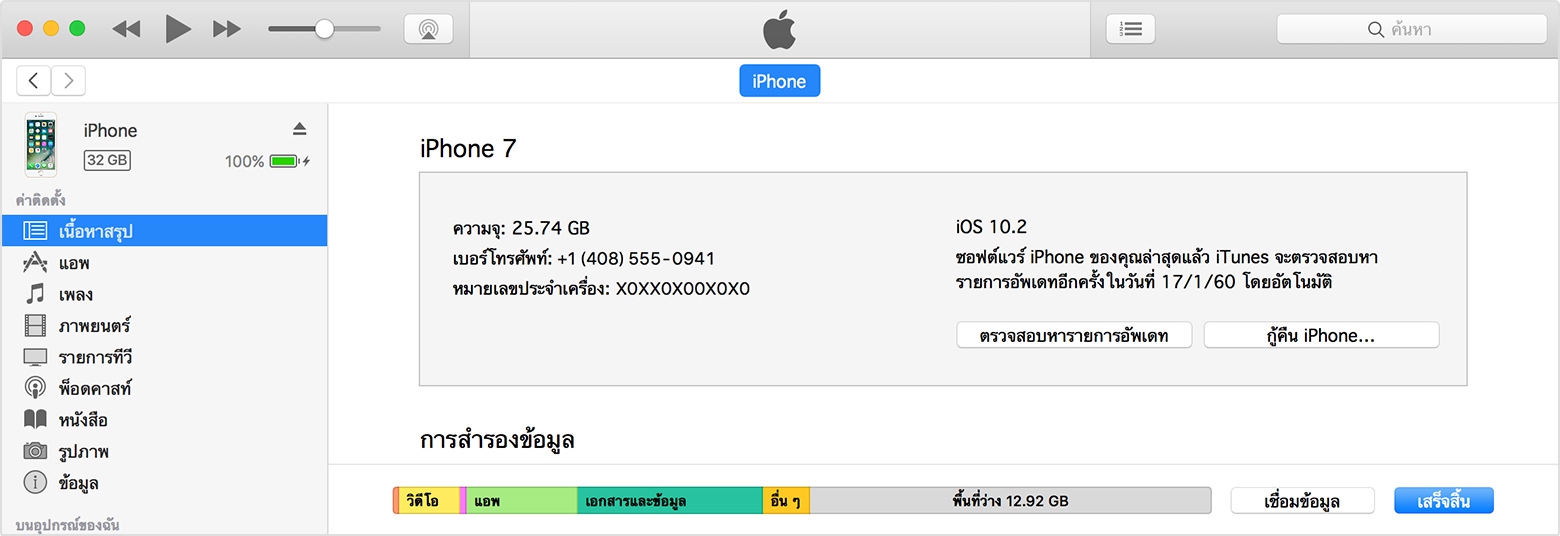Open the AirPlay output menu
This screenshot has width=1560, height=536.
[428, 30]
